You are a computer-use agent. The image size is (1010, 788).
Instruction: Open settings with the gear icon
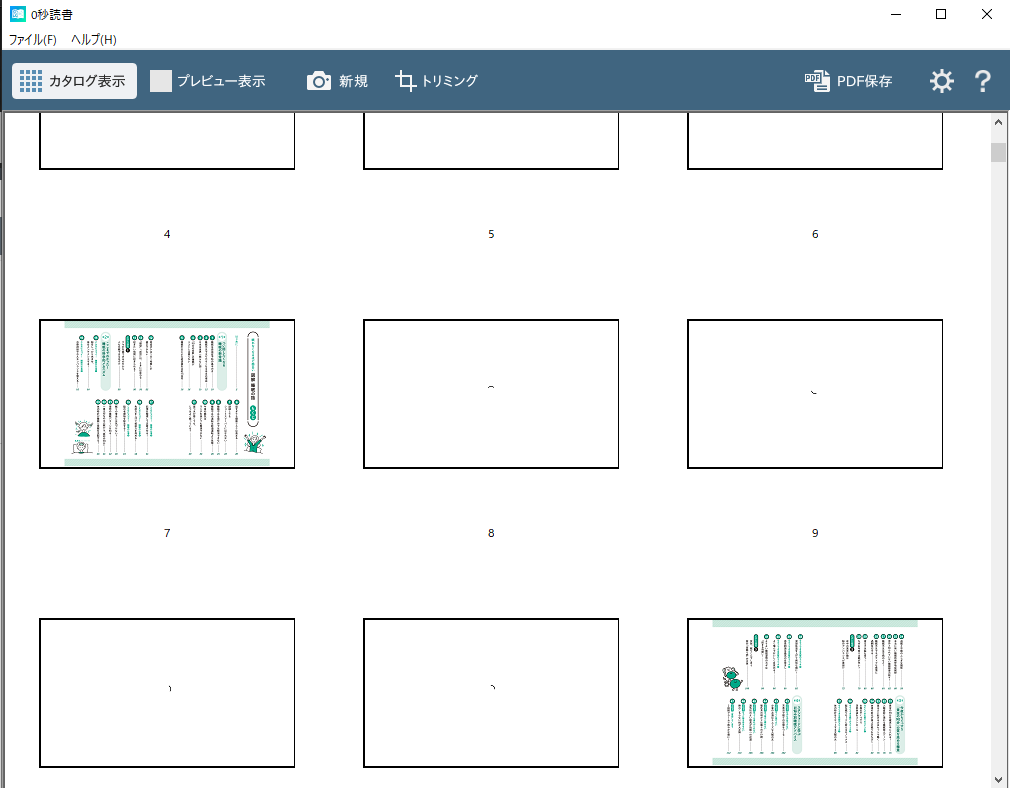click(x=942, y=81)
